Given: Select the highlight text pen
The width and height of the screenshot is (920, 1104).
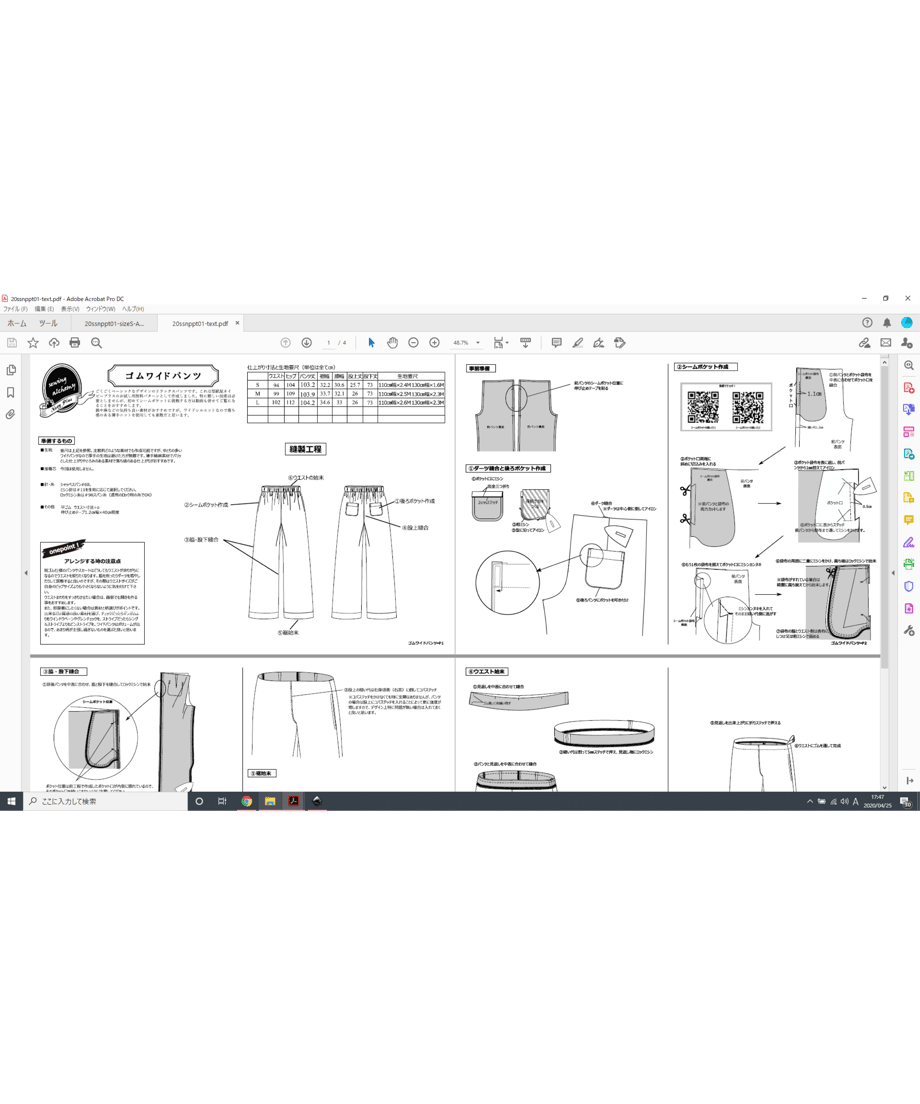Looking at the screenshot, I should 578,343.
